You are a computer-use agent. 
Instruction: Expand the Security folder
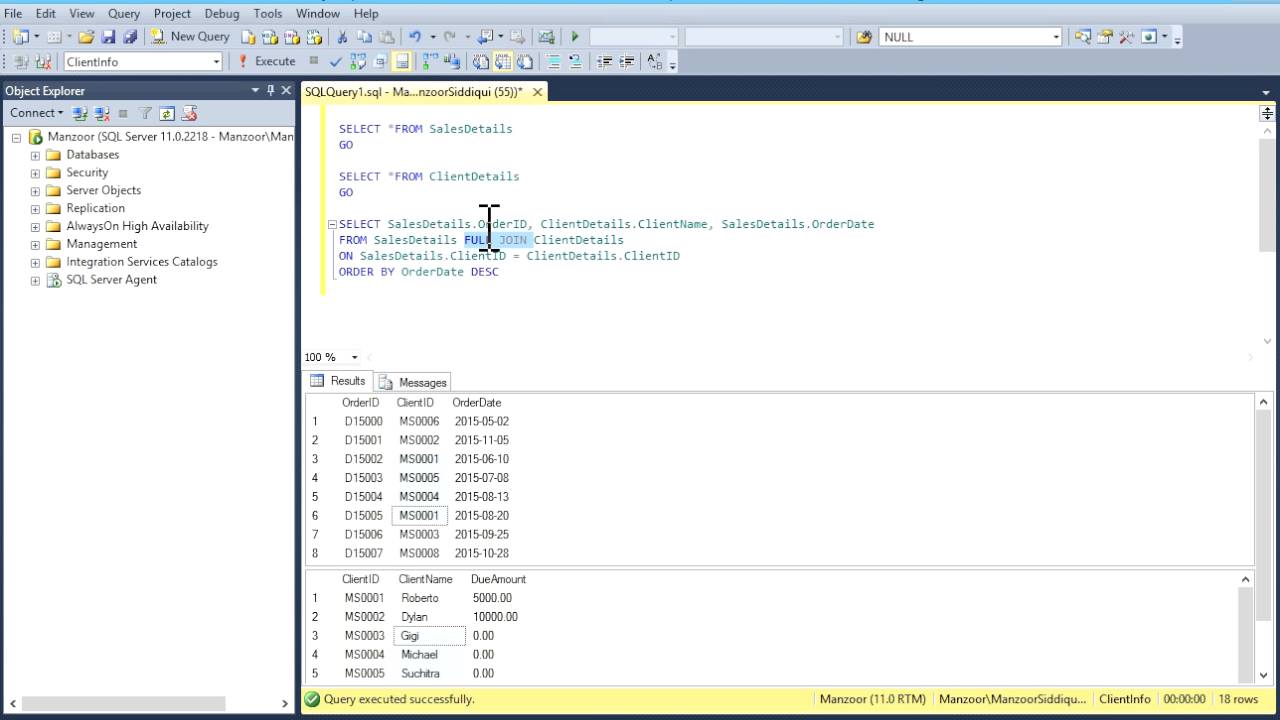coord(35,173)
